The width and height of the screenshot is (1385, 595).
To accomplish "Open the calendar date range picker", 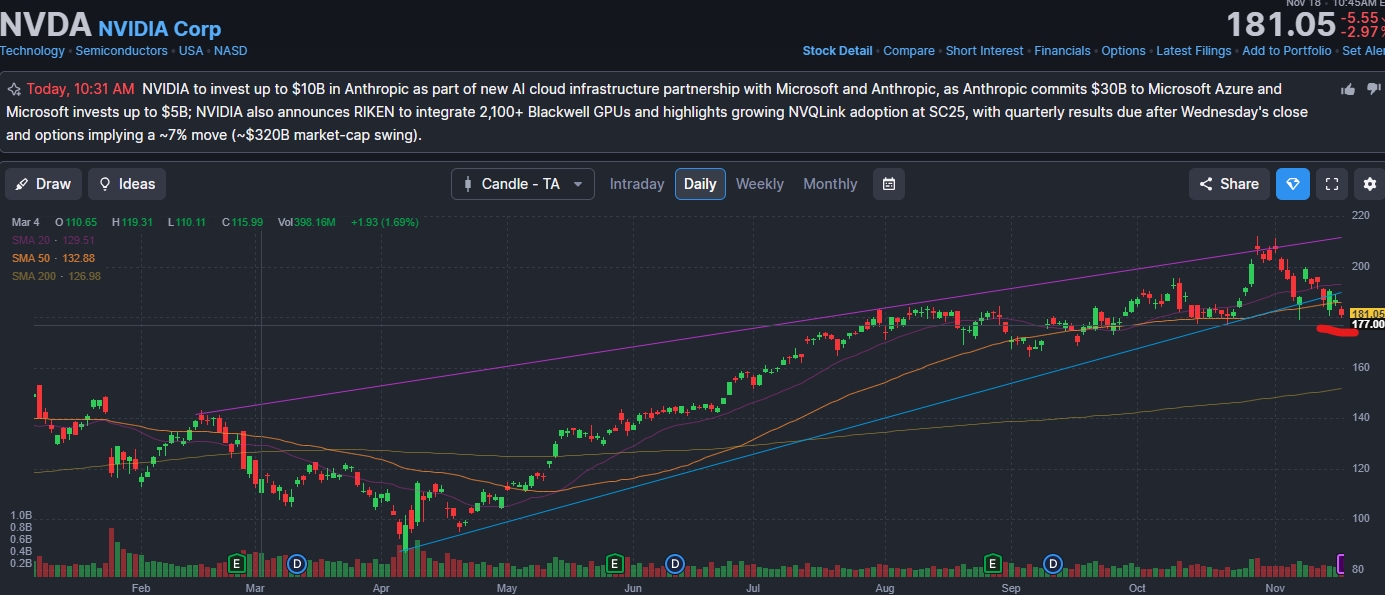I will [x=888, y=184].
